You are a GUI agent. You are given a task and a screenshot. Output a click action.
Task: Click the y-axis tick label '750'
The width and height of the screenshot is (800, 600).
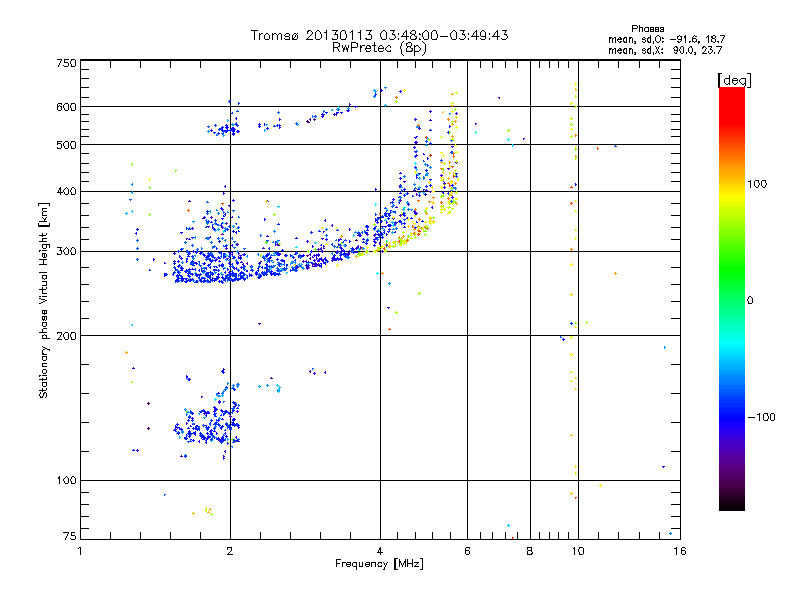pos(66,63)
